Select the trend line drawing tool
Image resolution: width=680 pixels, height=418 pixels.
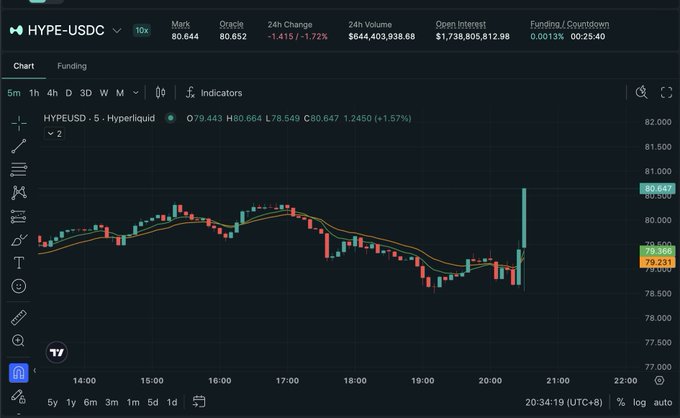click(x=19, y=147)
